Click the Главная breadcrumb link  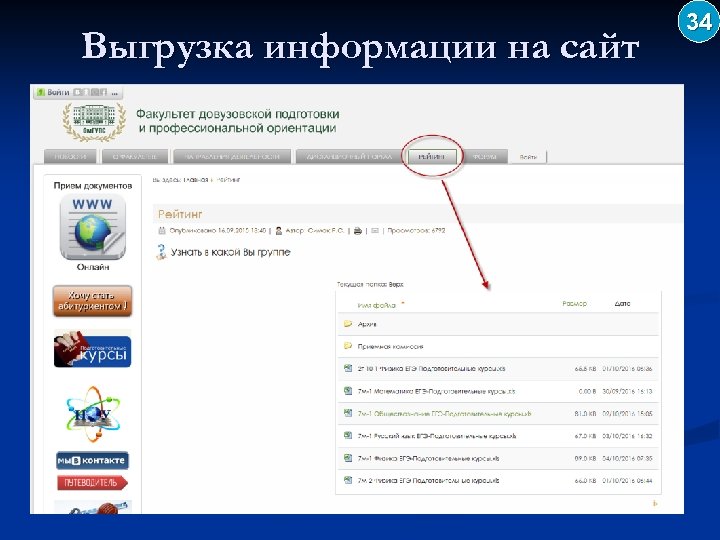(196, 180)
